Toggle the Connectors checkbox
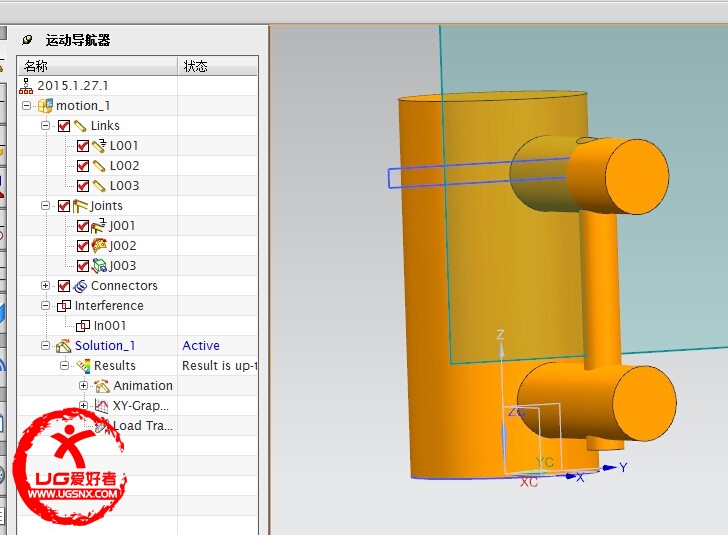The height and width of the screenshot is (535, 728). pos(64,286)
